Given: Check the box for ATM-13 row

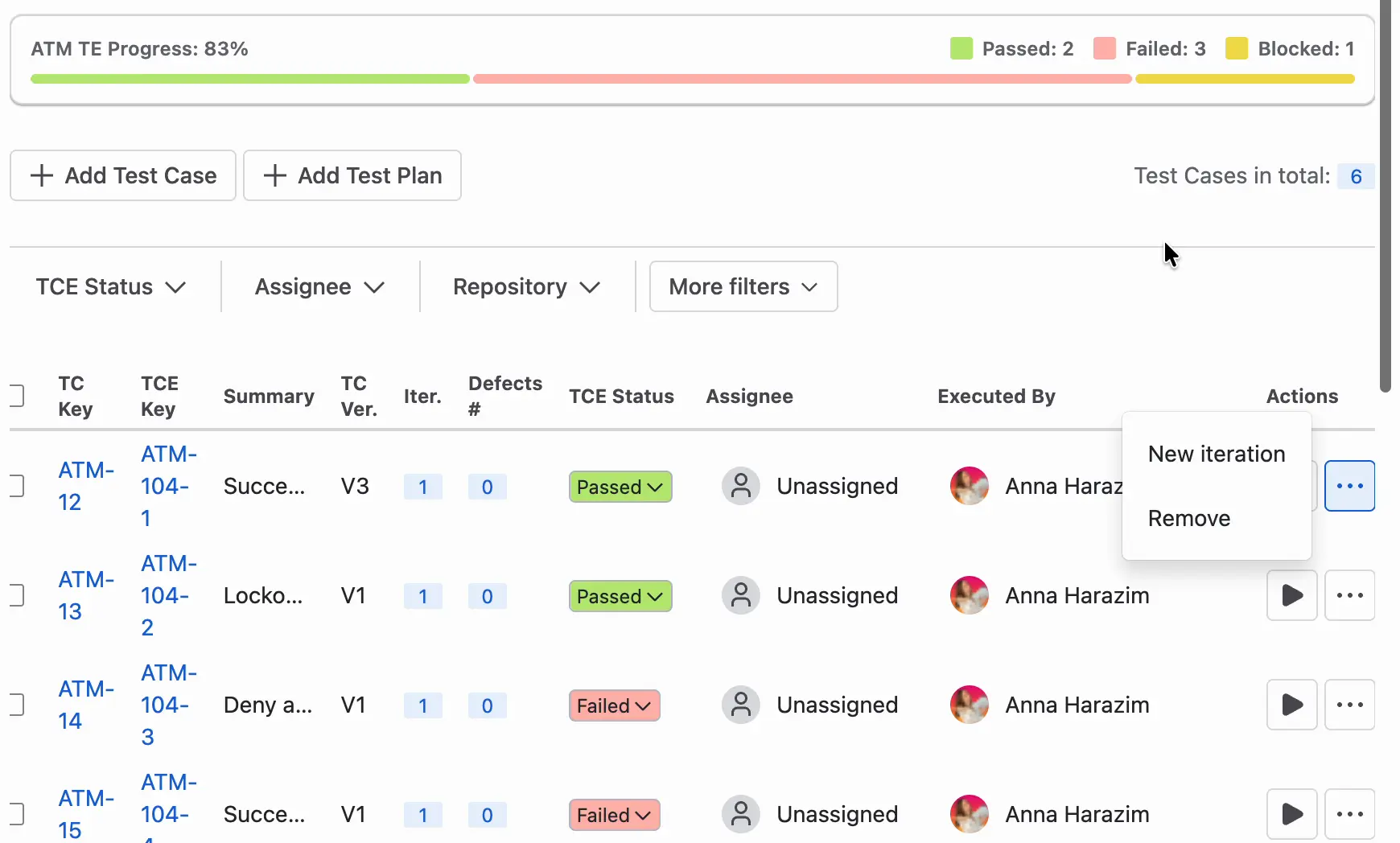Looking at the screenshot, I should tap(16, 595).
